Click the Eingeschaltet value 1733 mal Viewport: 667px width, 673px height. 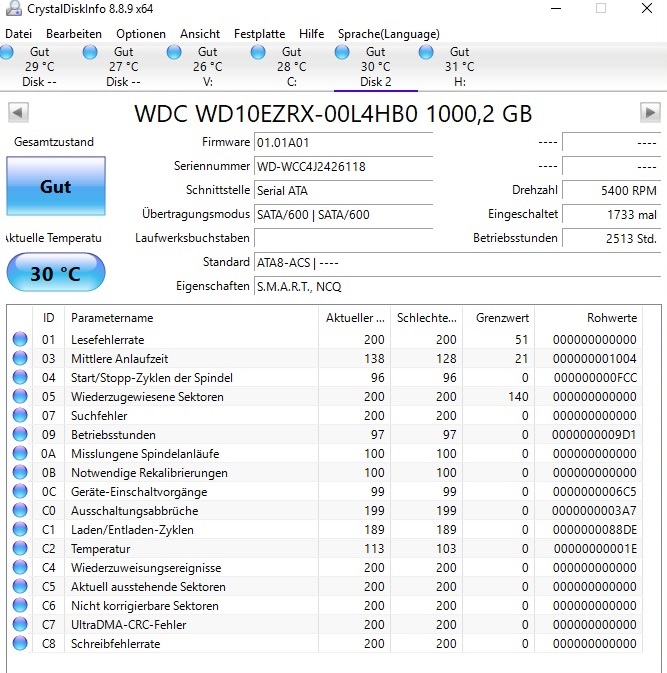(611, 214)
